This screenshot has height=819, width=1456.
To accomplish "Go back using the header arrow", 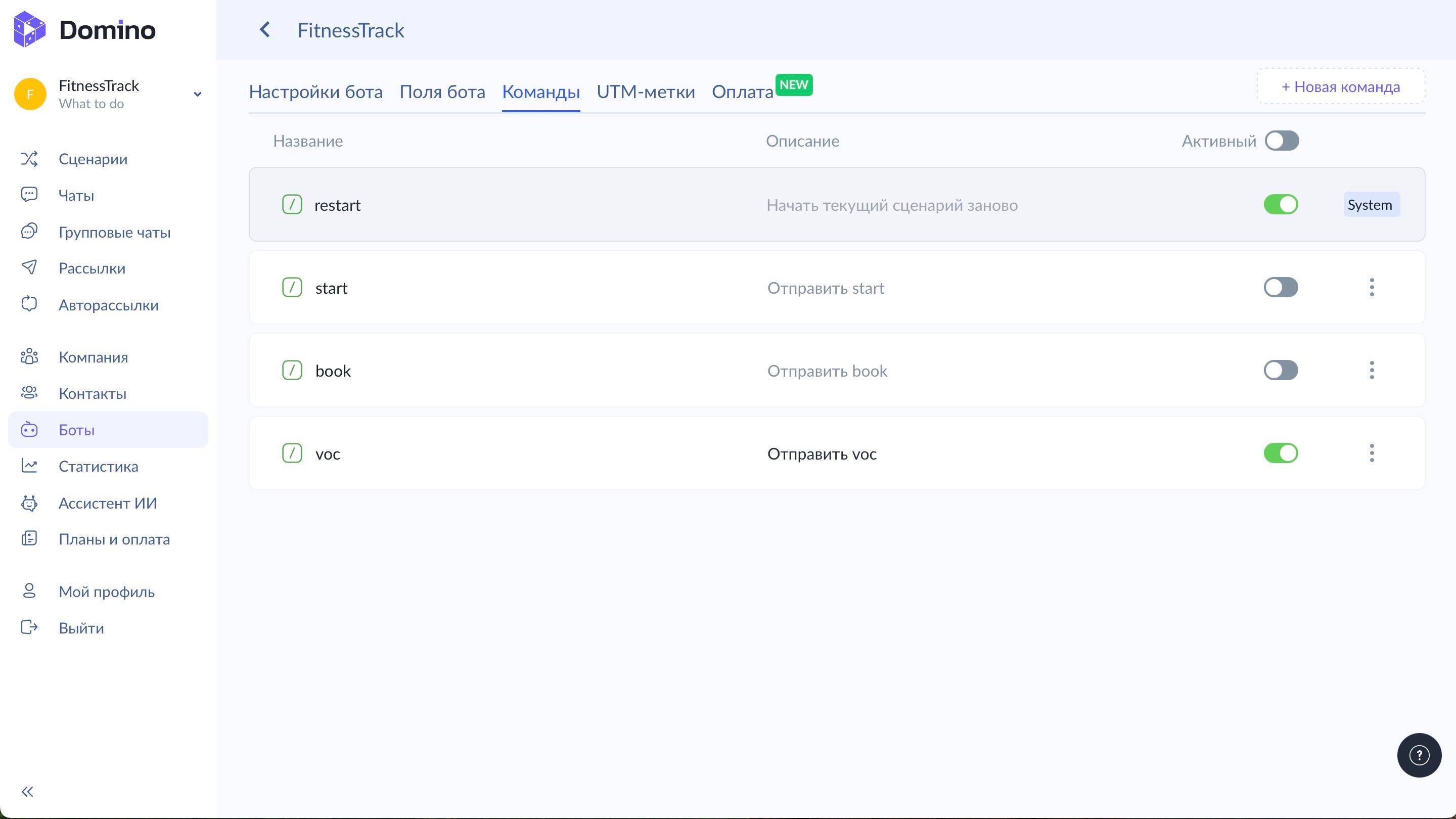I will pos(264,29).
